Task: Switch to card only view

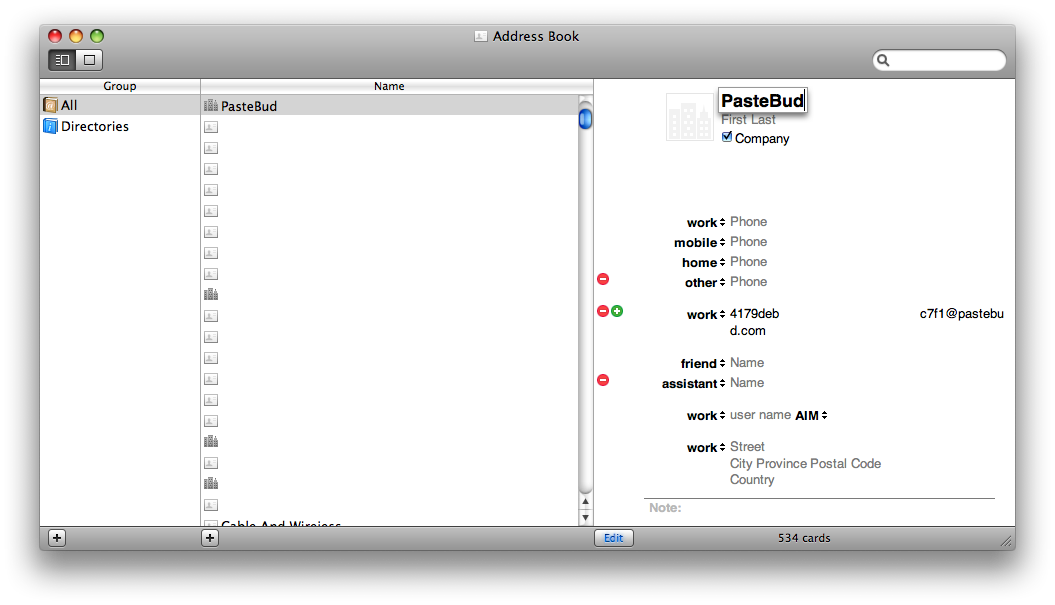Action: [x=89, y=60]
